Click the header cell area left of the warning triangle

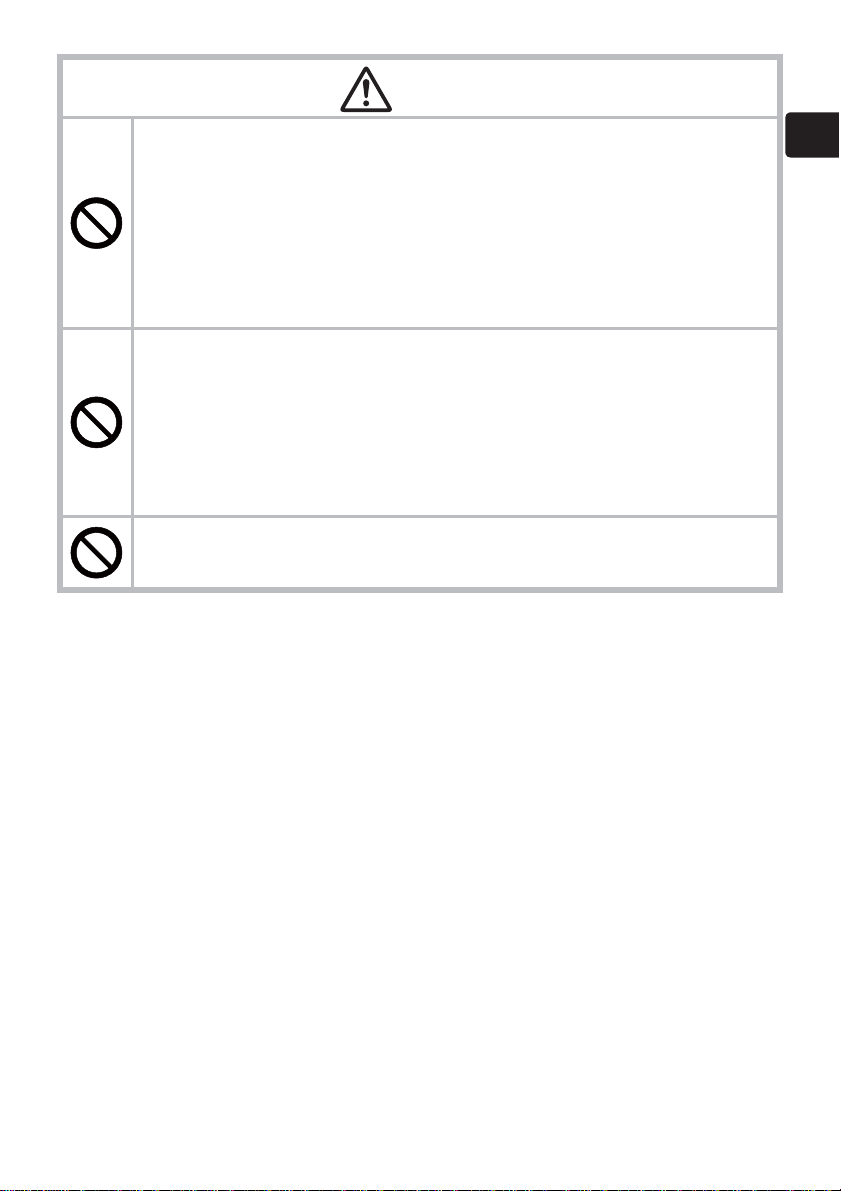pos(201,87)
